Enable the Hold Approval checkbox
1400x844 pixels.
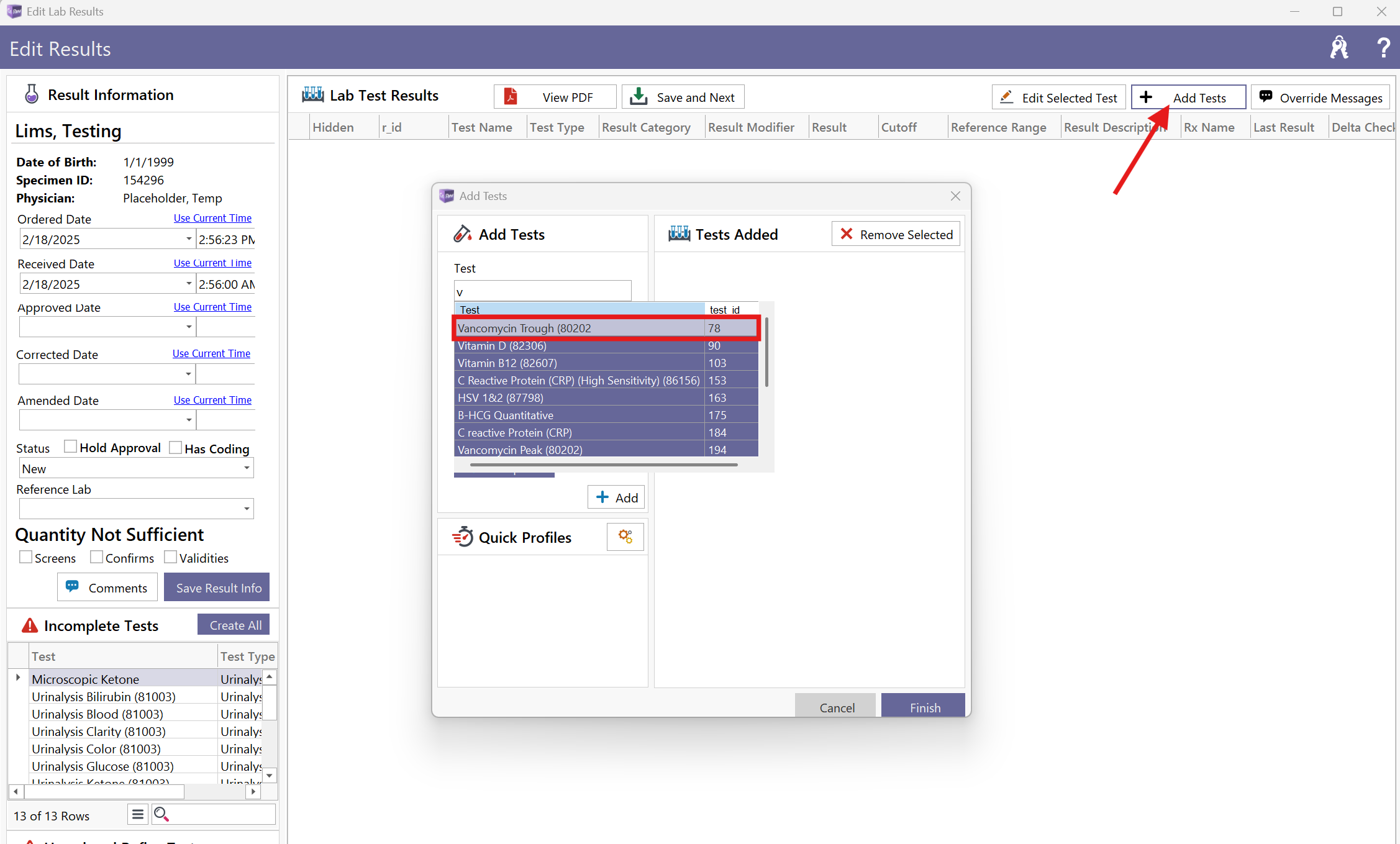click(71, 447)
